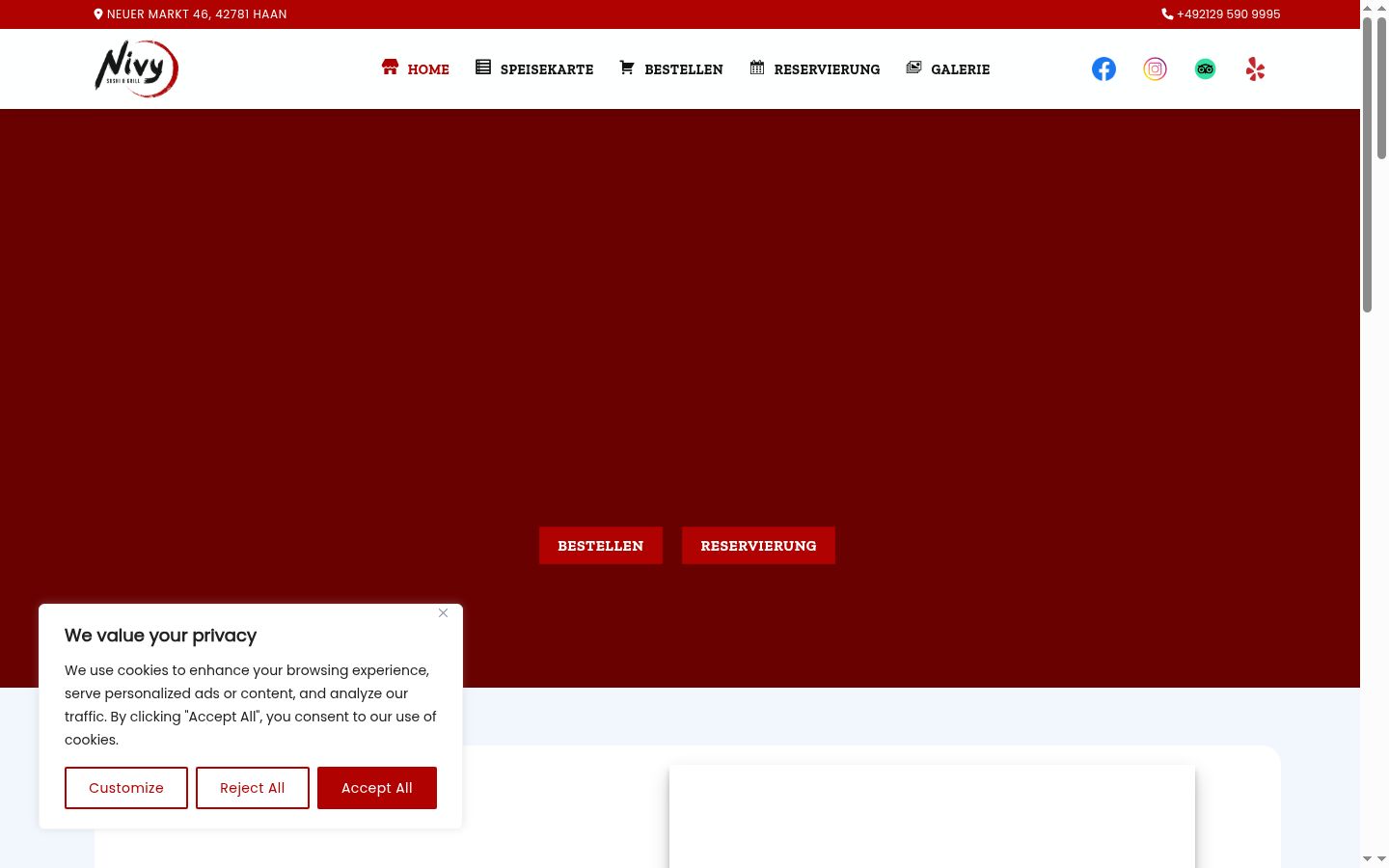Click the shopping cart icon beside BESTELLEN
This screenshot has width=1389, height=868.
pos(627,68)
